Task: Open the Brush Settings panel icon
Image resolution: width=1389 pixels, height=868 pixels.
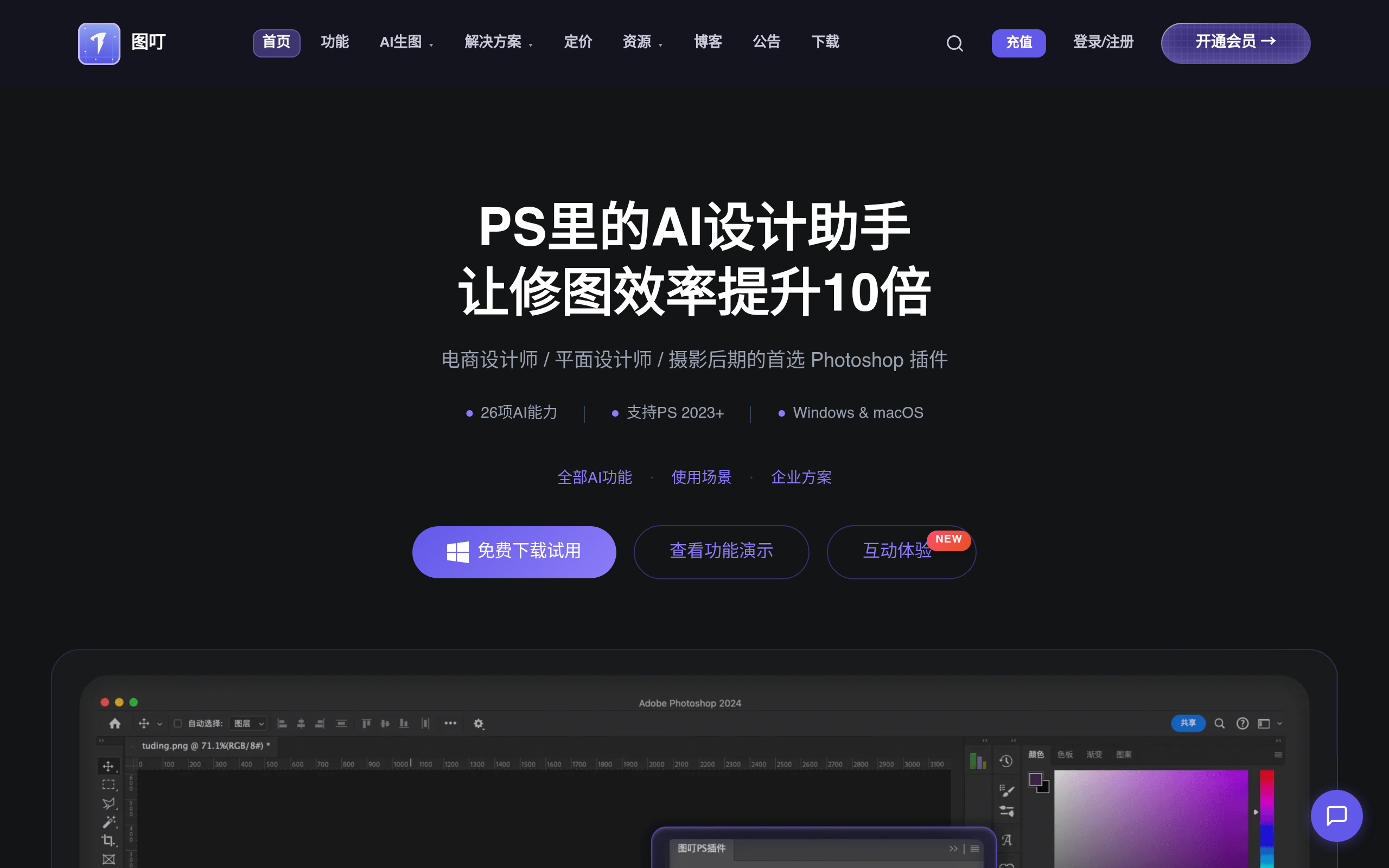Action: coord(1006,790)
